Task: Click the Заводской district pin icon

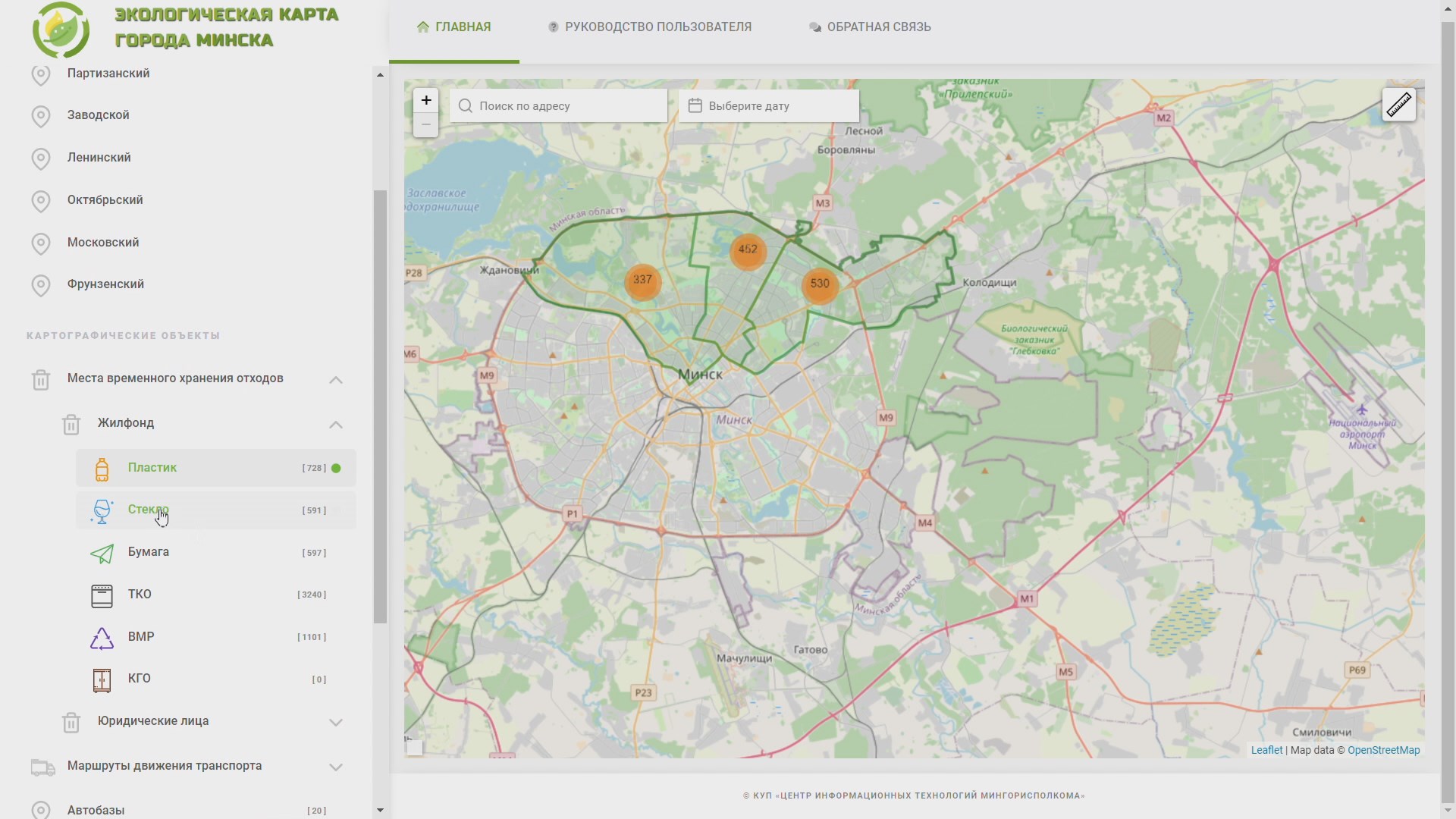Action: (41, 116)
